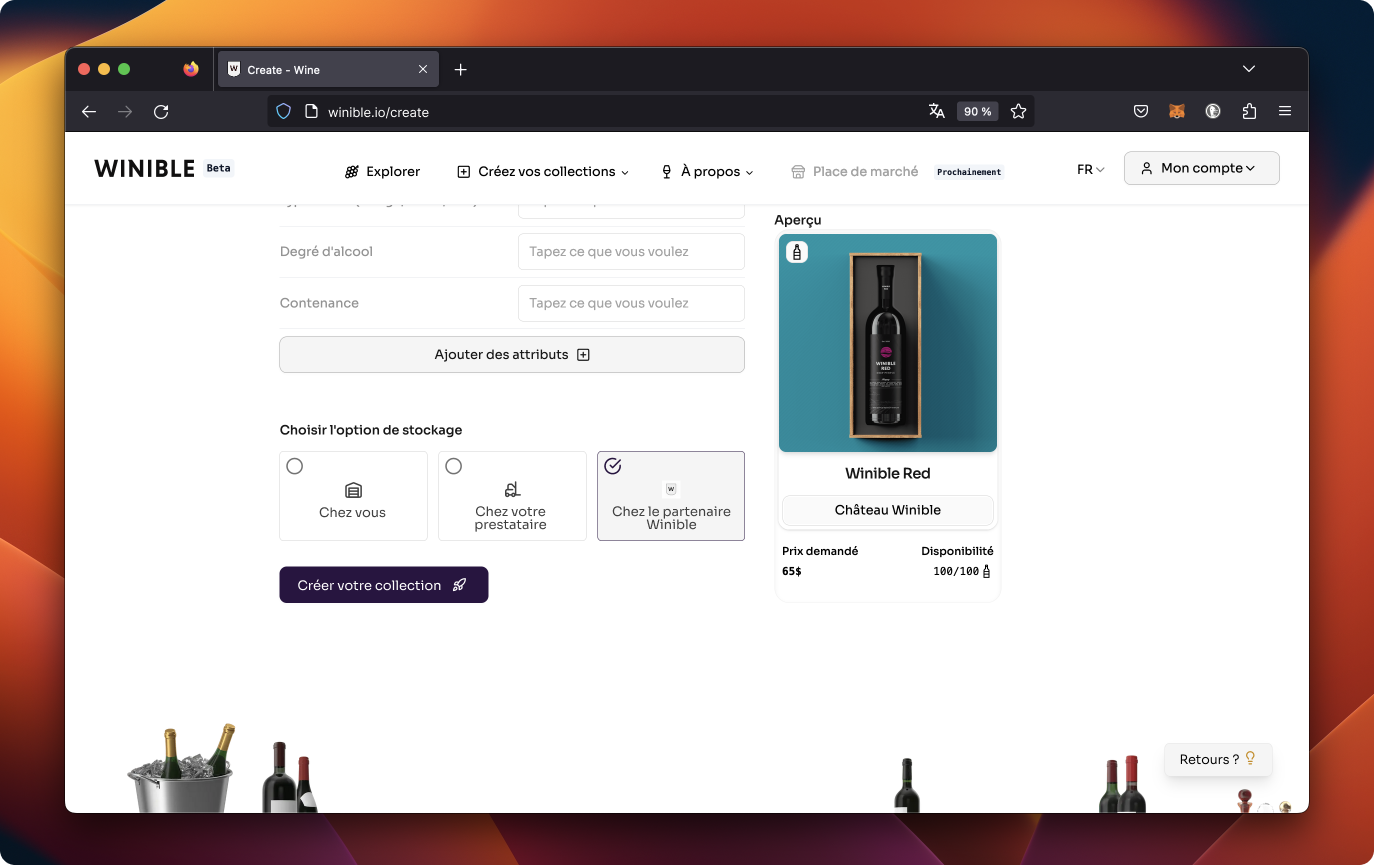Open the Pocket save icon

click(1141, 112)
